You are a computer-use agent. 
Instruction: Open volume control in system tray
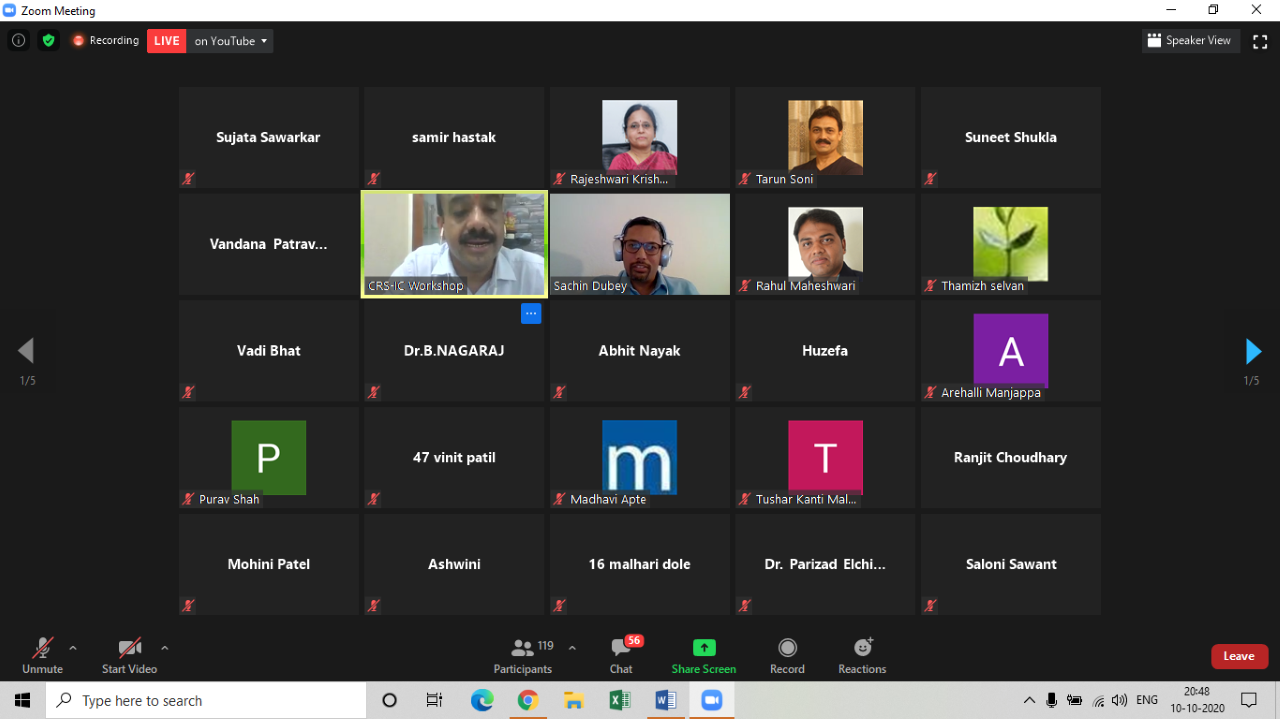[x=1119, y=700]
